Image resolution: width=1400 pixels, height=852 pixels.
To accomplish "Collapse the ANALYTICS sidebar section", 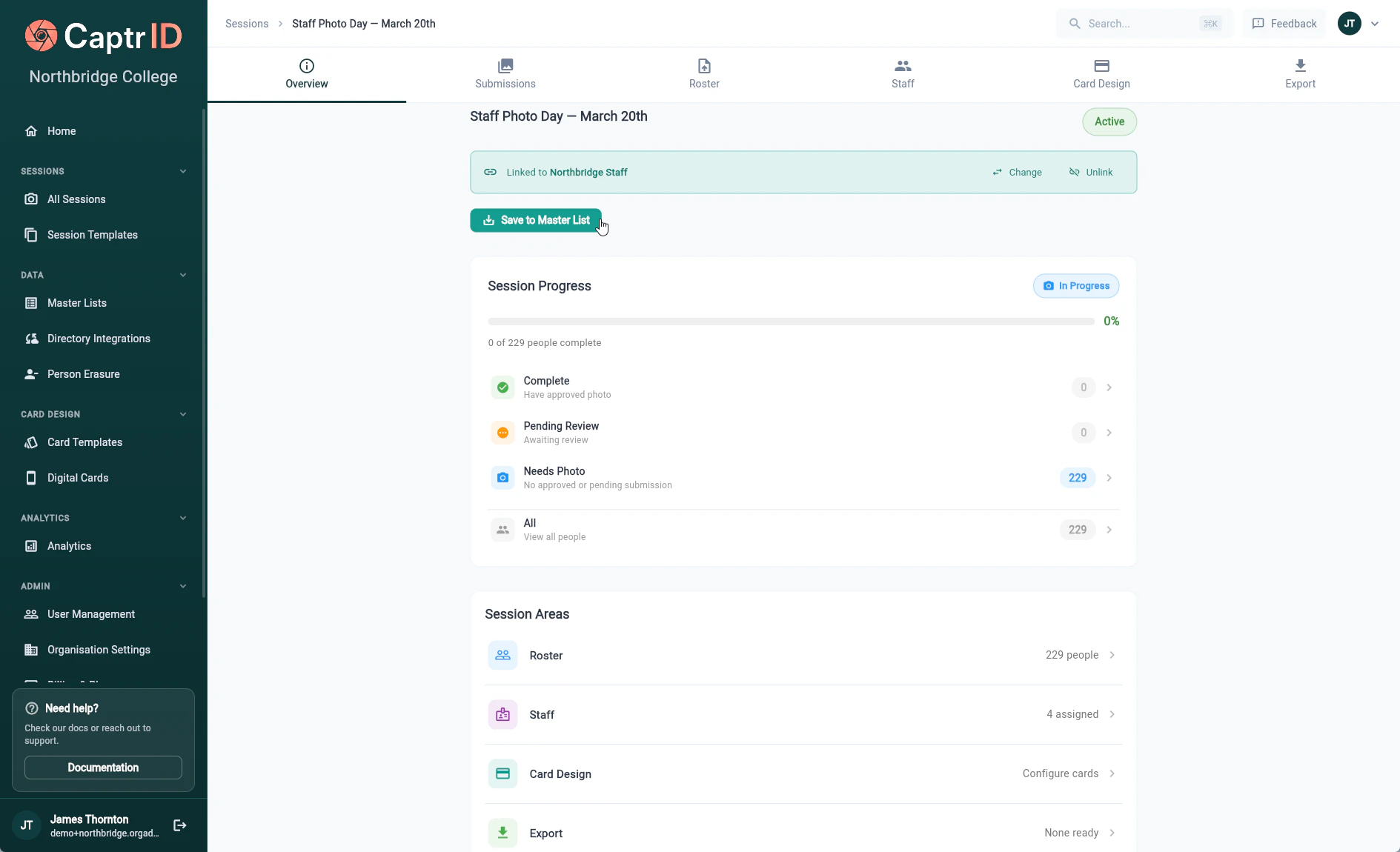I will [x=183, y=518].
